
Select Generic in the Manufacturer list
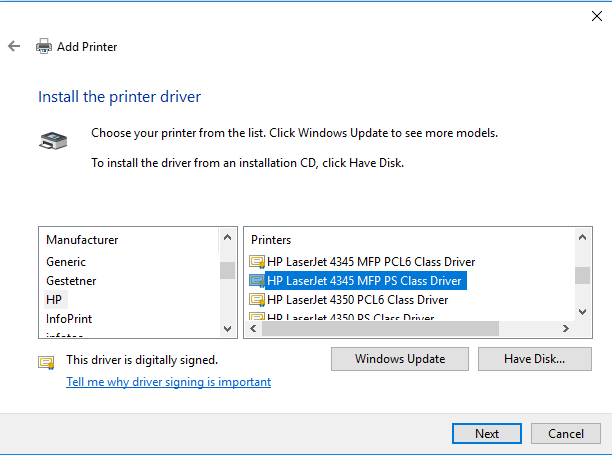(66, 261)
